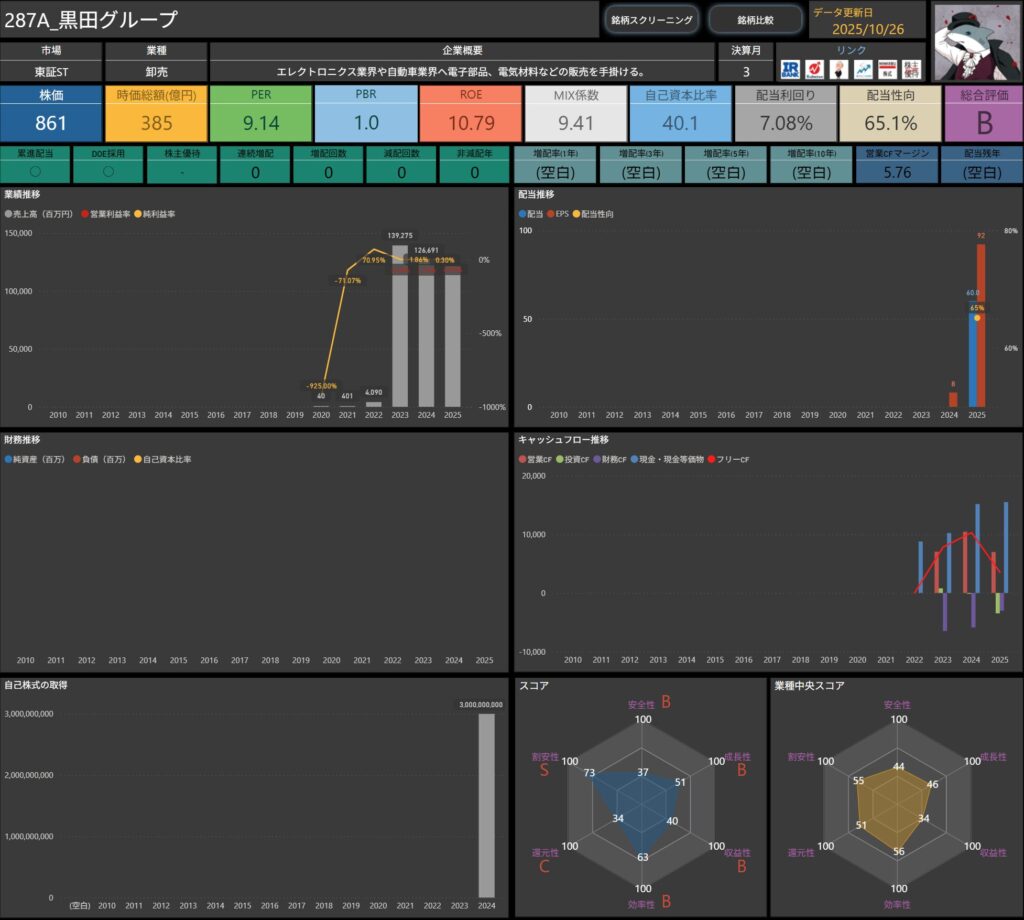Open the 銘柄スクリーニング page

pyautogui.click(x=651, y=20)
